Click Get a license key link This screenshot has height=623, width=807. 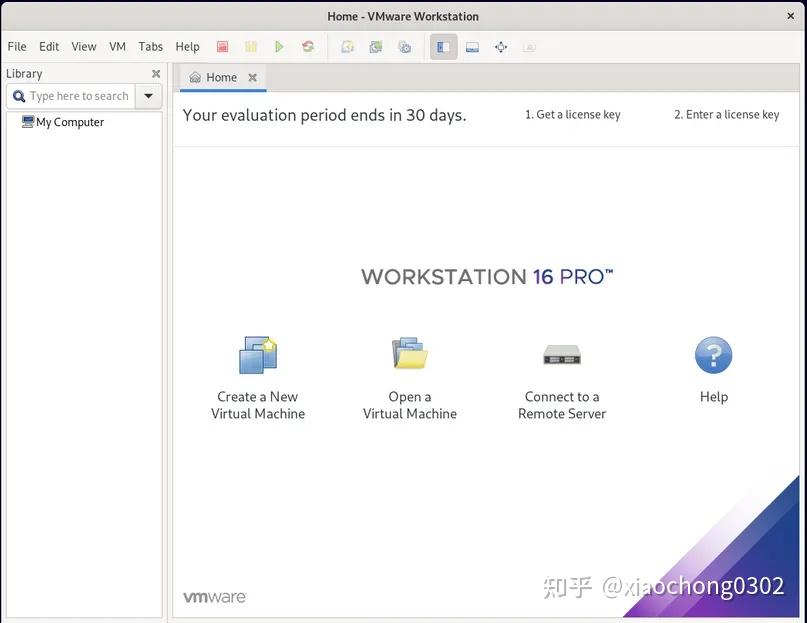(572, 114)
